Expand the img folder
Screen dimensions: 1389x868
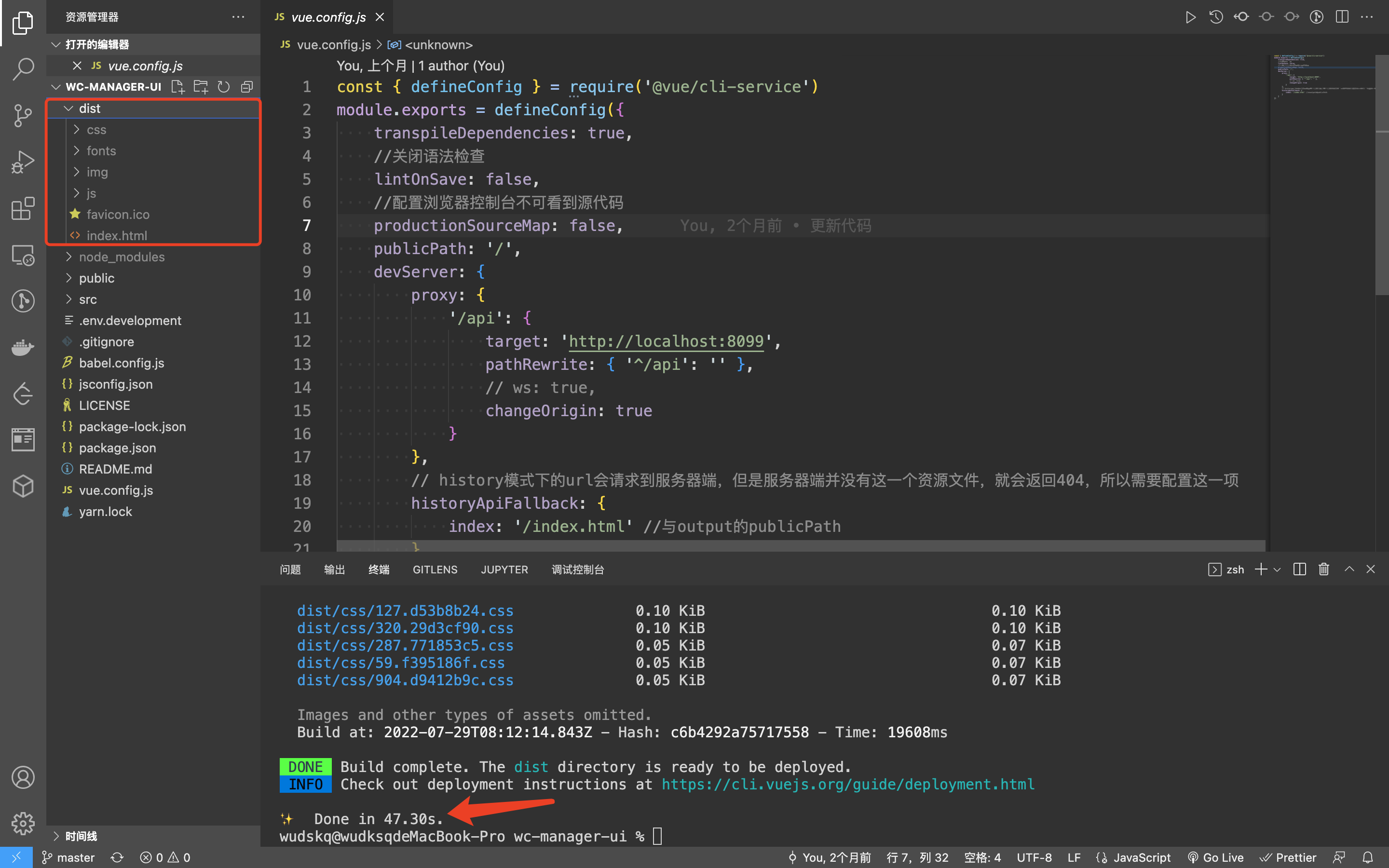tap(153, 172)
